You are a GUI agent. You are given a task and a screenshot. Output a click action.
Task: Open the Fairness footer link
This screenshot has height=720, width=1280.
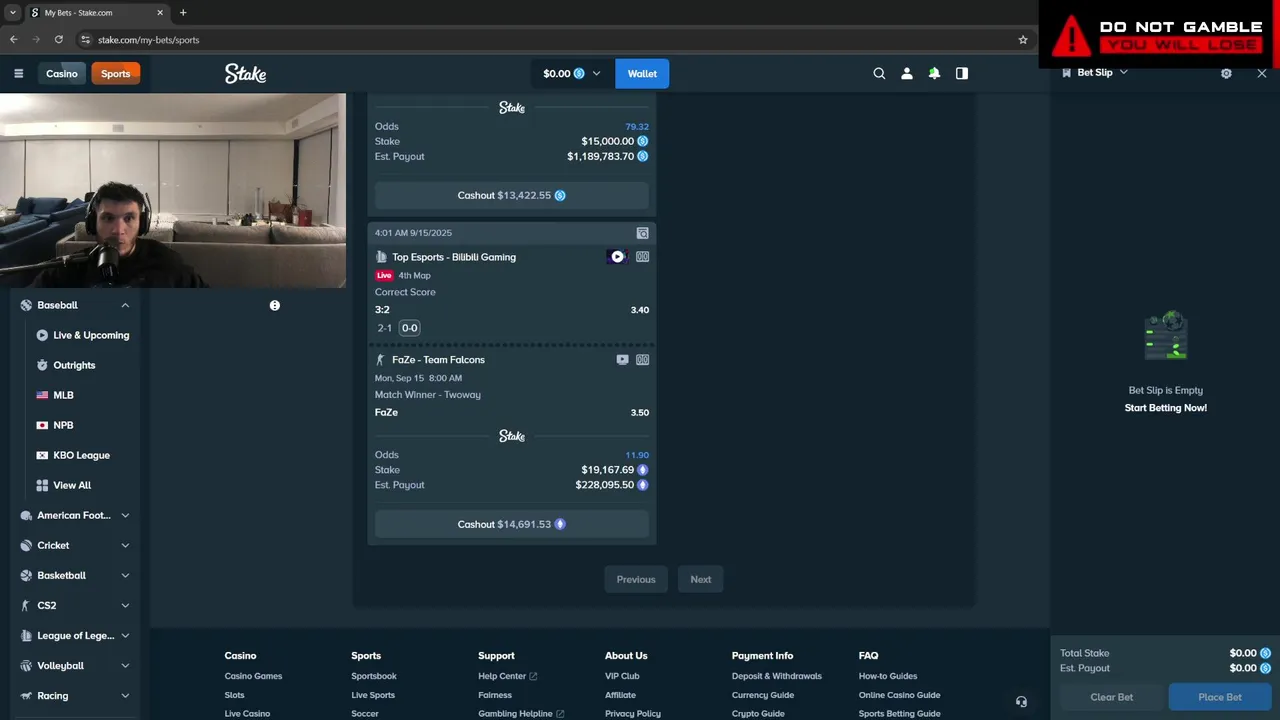pyautogui.click(x=495, y=695)
